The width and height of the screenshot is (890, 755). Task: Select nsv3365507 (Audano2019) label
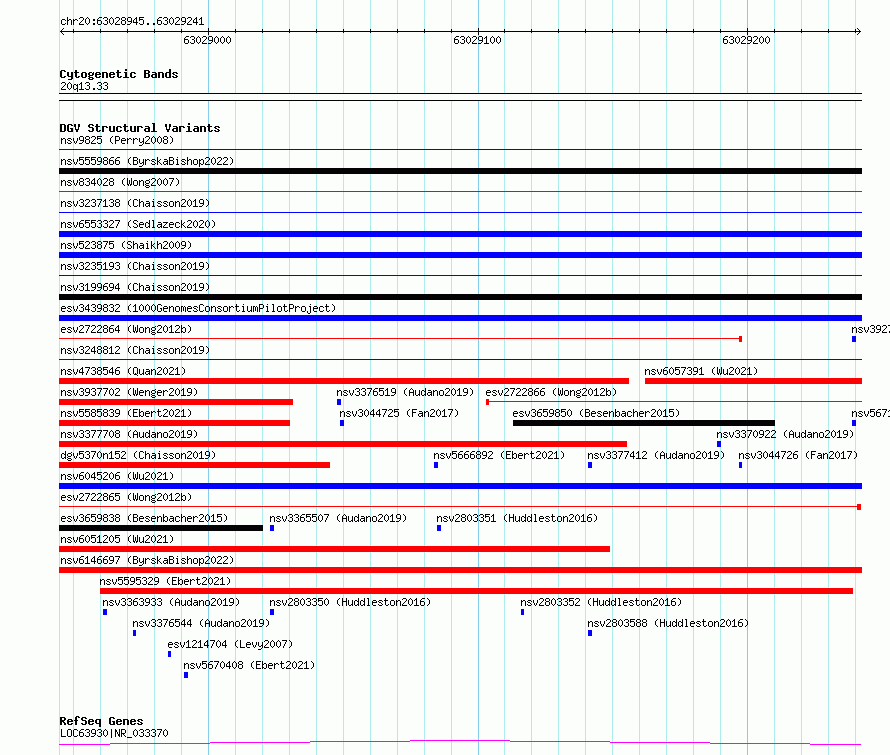pyautogui.click(x=338, y=518)
